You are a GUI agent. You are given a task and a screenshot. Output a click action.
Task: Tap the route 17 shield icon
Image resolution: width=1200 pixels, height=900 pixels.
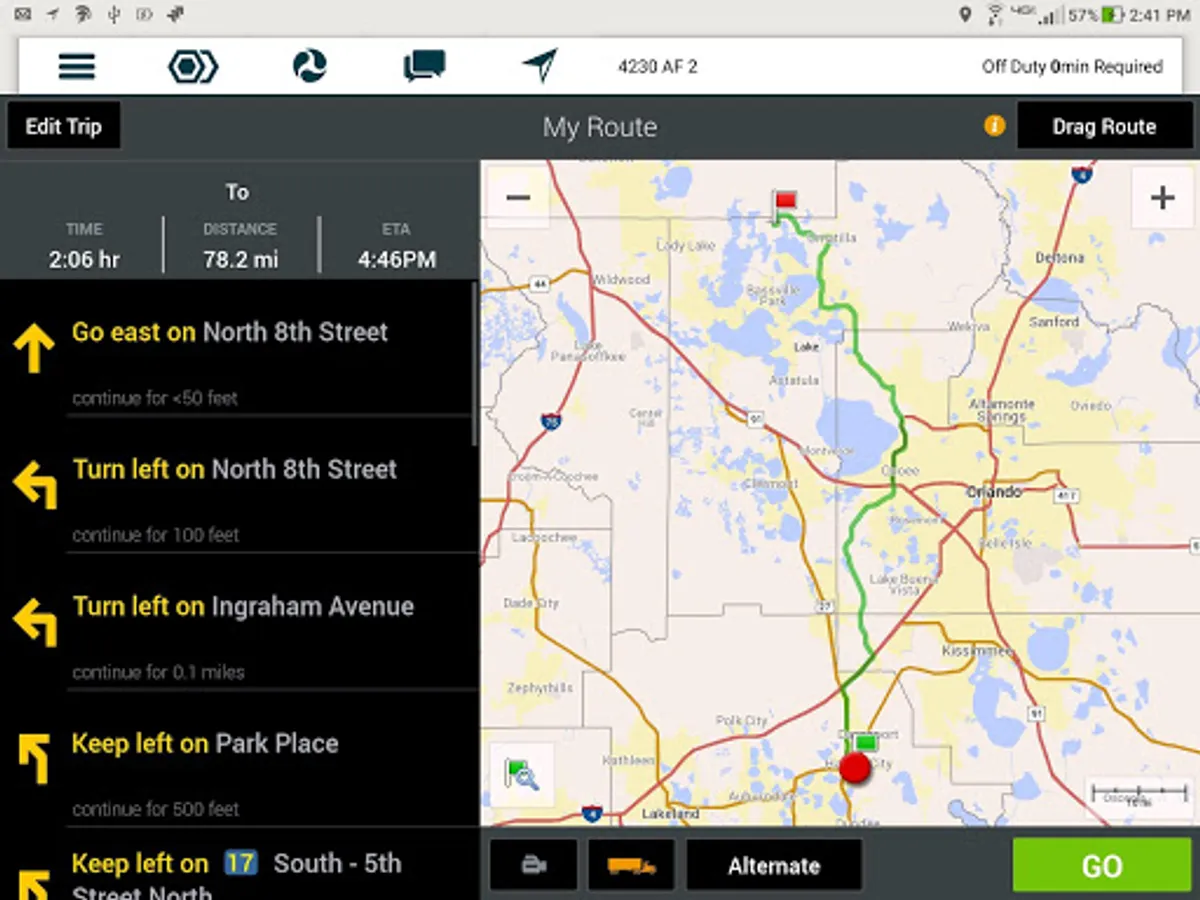point(240,863)
